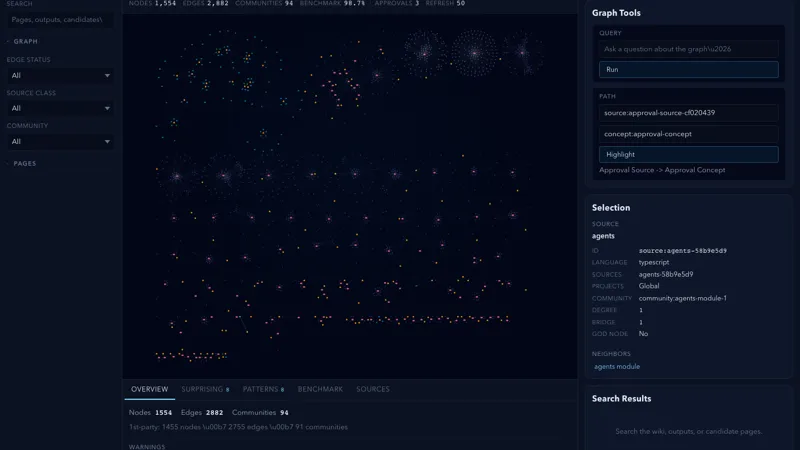This screenshot has height=450, width=800.
Task: Switch to the Overview tab
Action: pos(149,389)
